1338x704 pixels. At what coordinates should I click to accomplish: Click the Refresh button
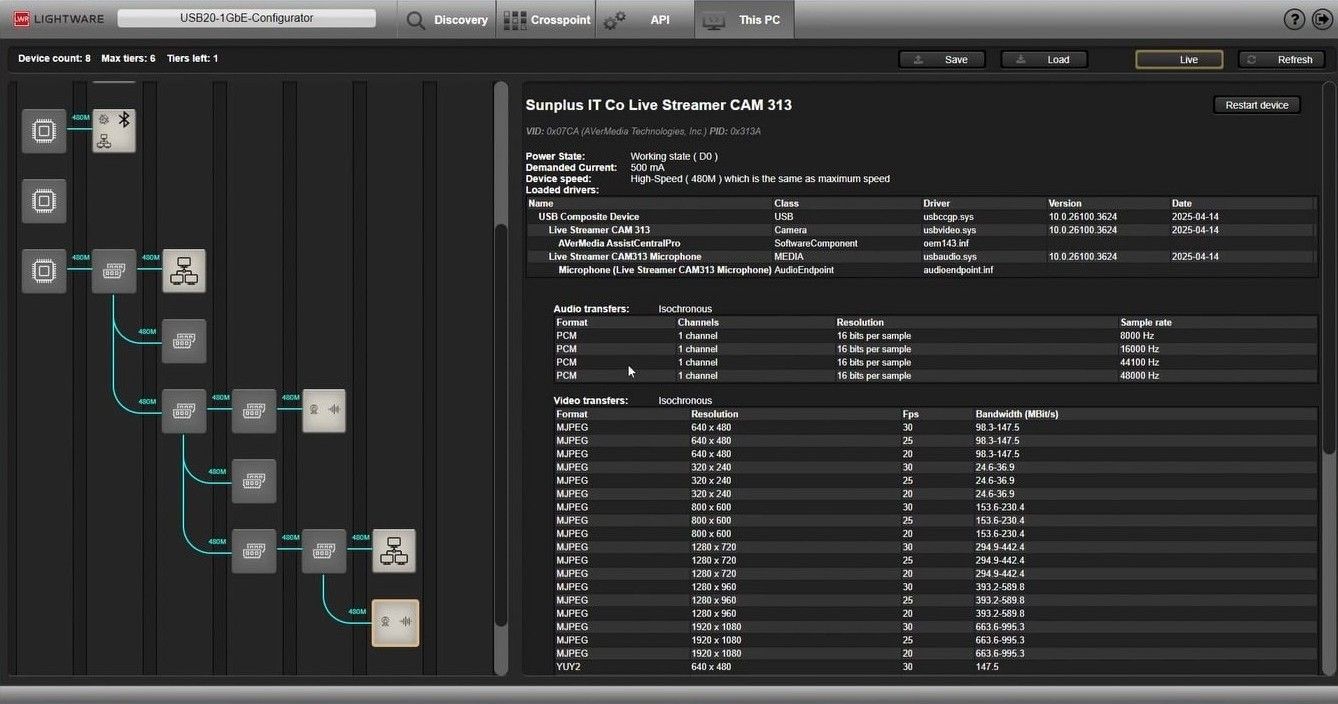point(1282,59)
